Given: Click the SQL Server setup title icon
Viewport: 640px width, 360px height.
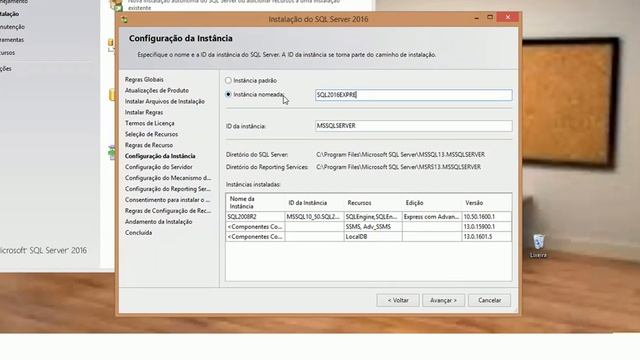Looking at the screenshot, I should [x=124, y=19].
